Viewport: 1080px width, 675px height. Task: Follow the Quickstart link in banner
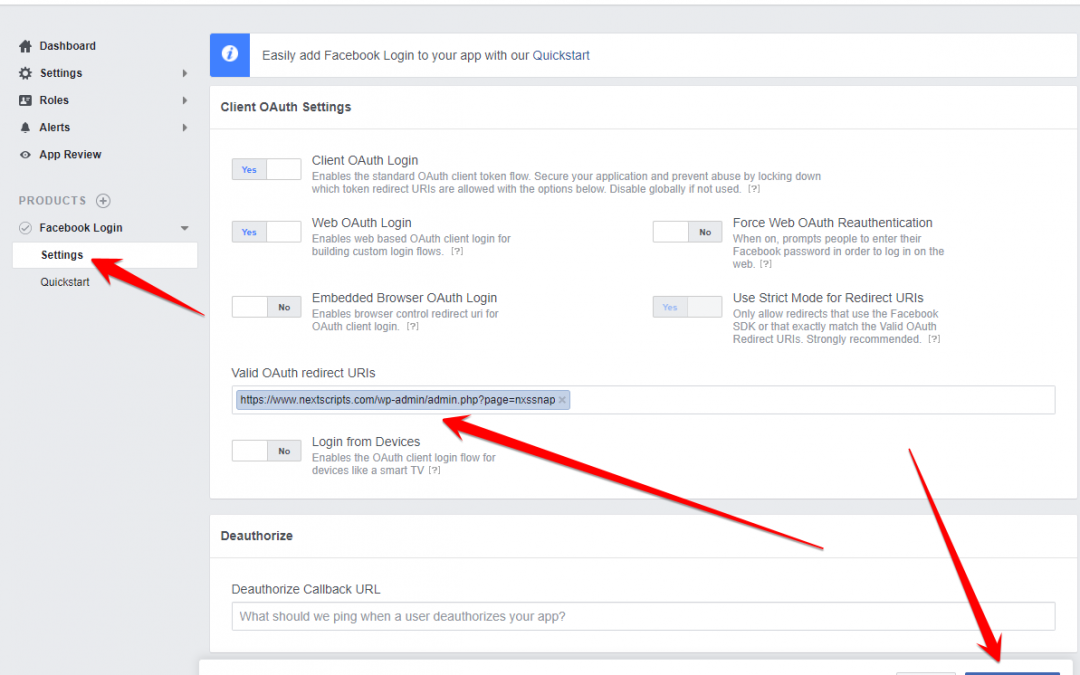561,56
